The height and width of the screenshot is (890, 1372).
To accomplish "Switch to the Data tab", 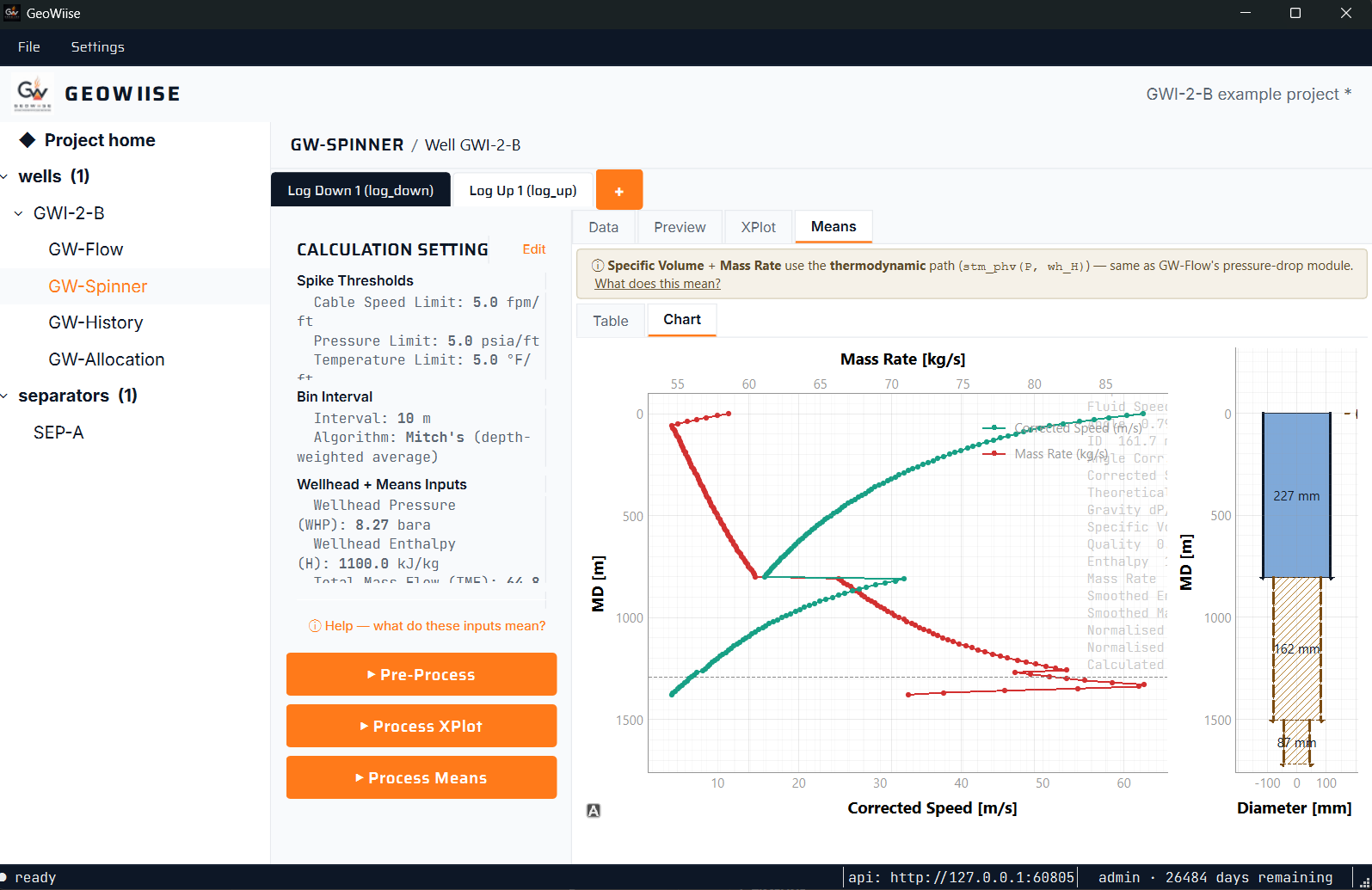I will coord(604,227).
